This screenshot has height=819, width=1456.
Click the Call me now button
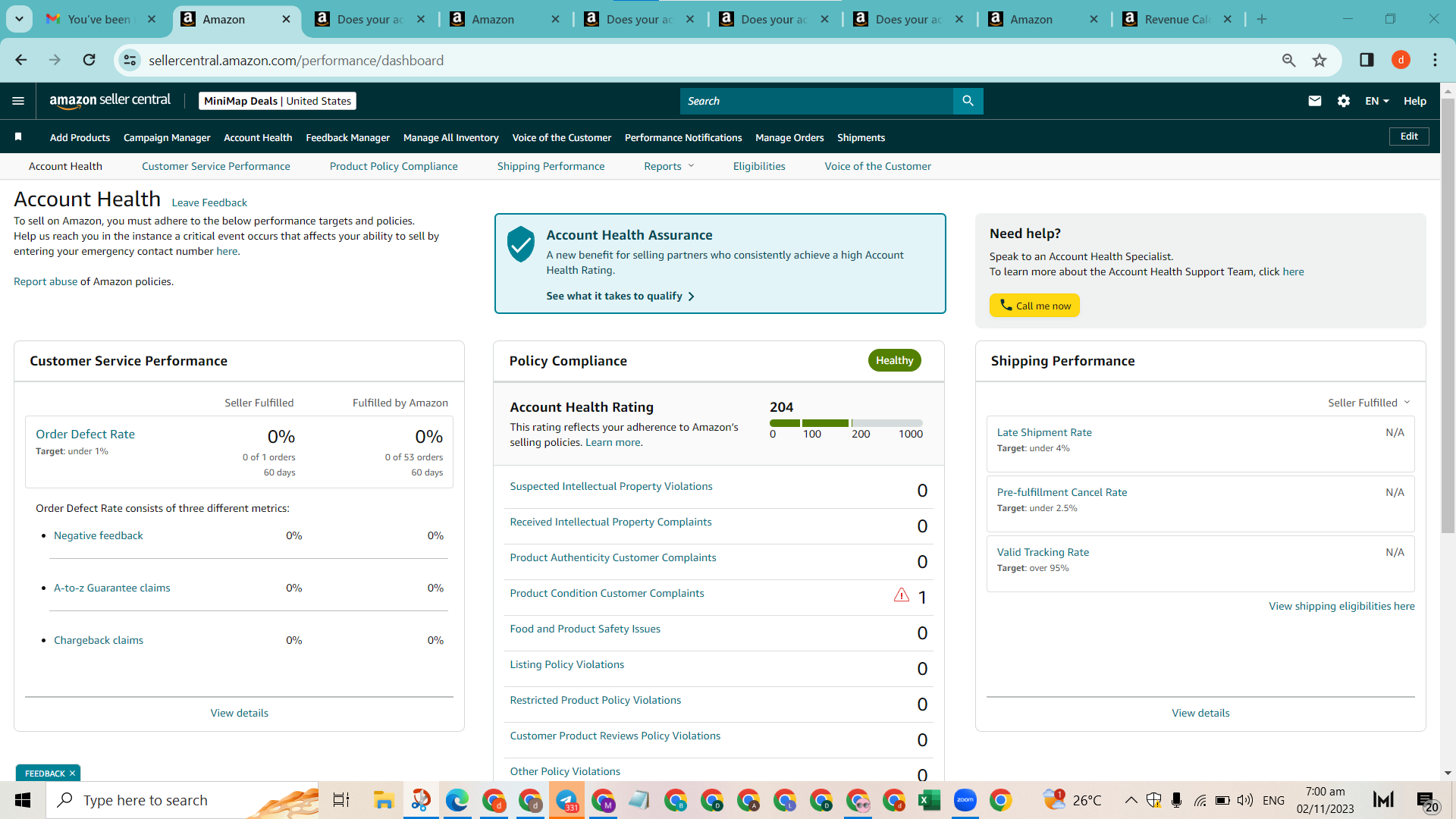[x=1034, y=306]
